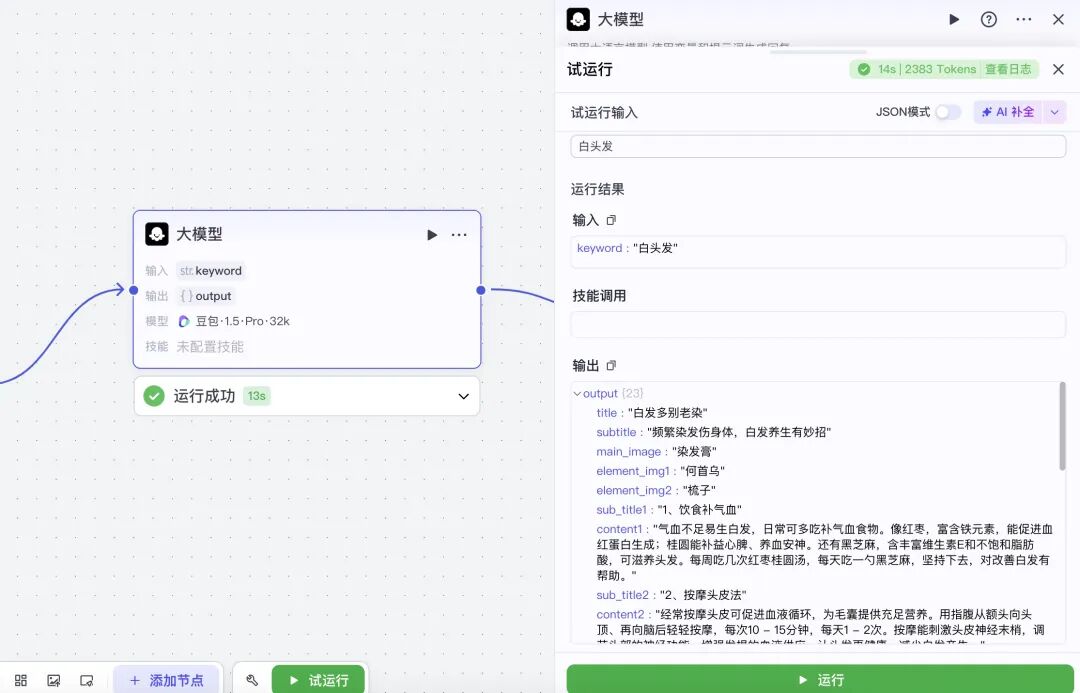Enable JSON模式 toggle
The image size is (1080, 693).
pos(946,112)
